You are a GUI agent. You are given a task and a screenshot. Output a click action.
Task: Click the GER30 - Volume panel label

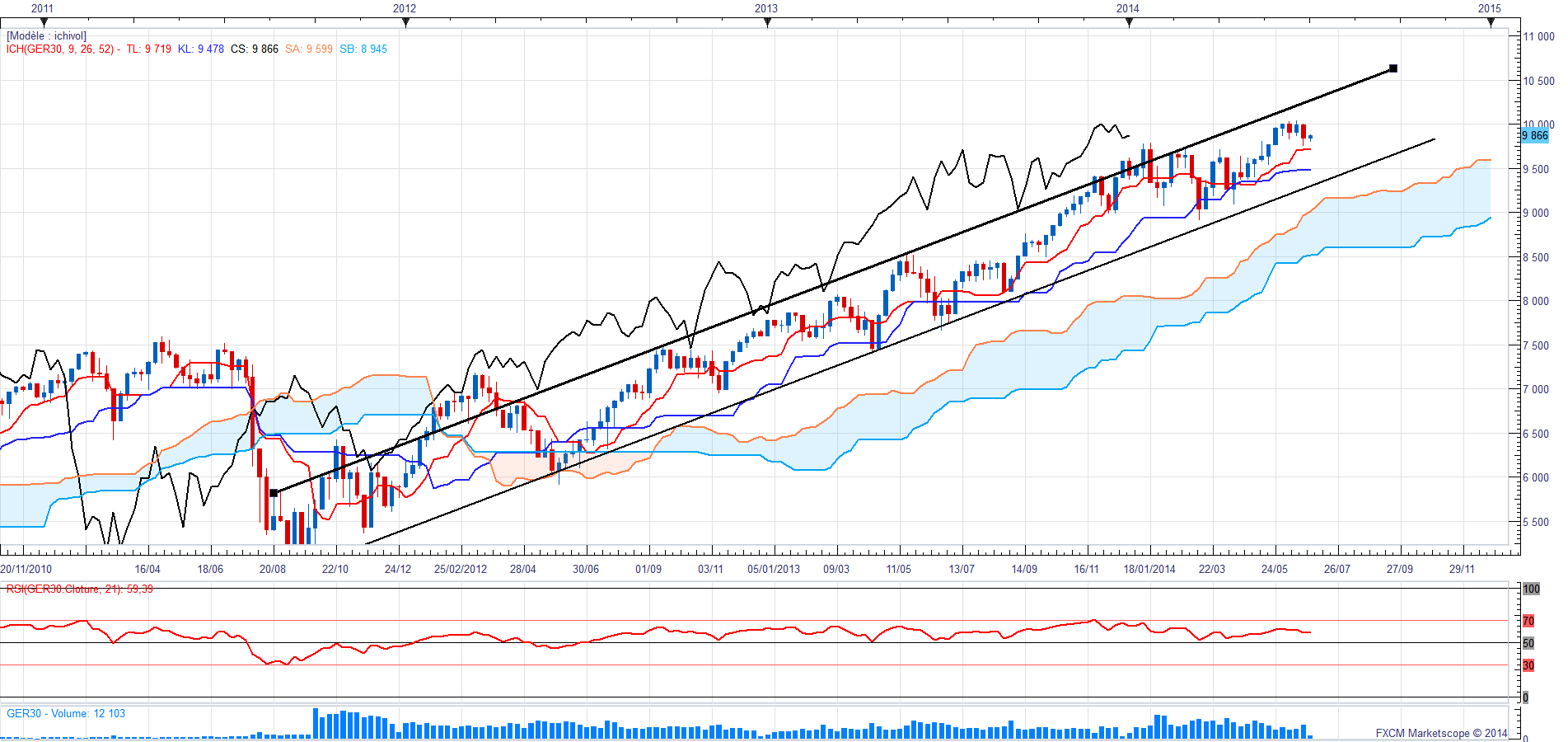tap(66, 713)
